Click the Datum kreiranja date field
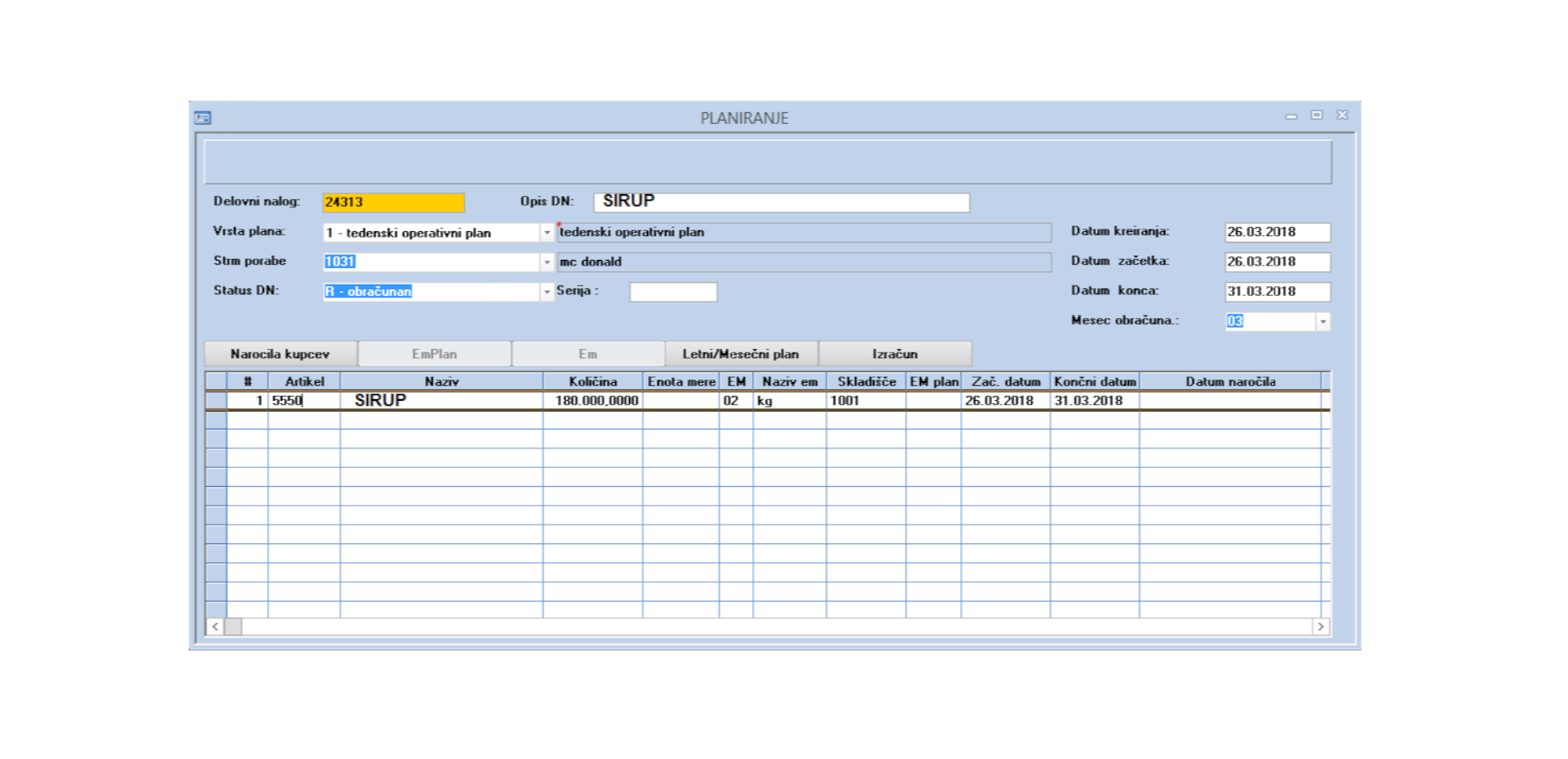The image size is (1568, 759). (x=1277, y=232)
